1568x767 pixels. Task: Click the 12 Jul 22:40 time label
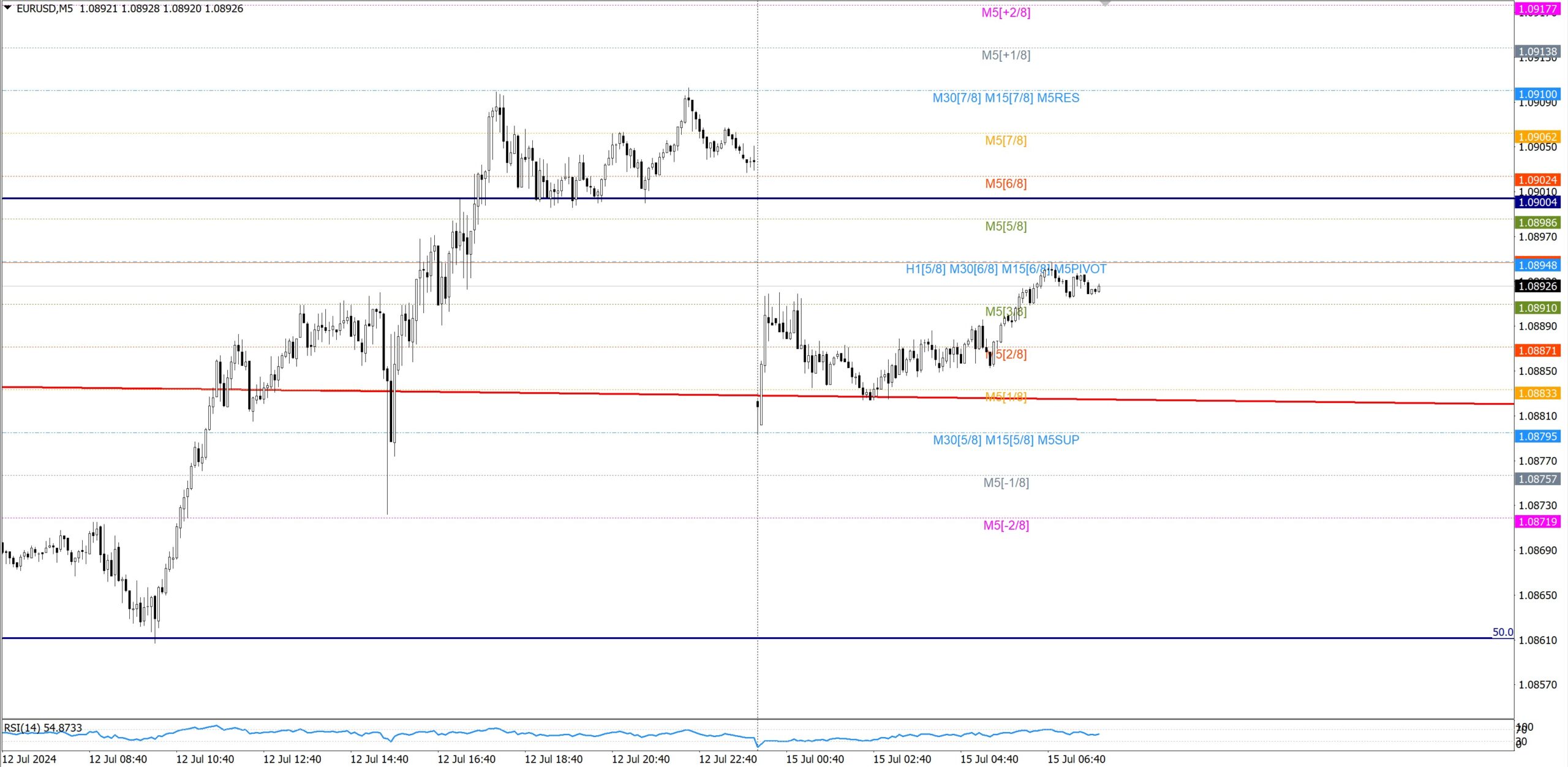coord(728,759)
